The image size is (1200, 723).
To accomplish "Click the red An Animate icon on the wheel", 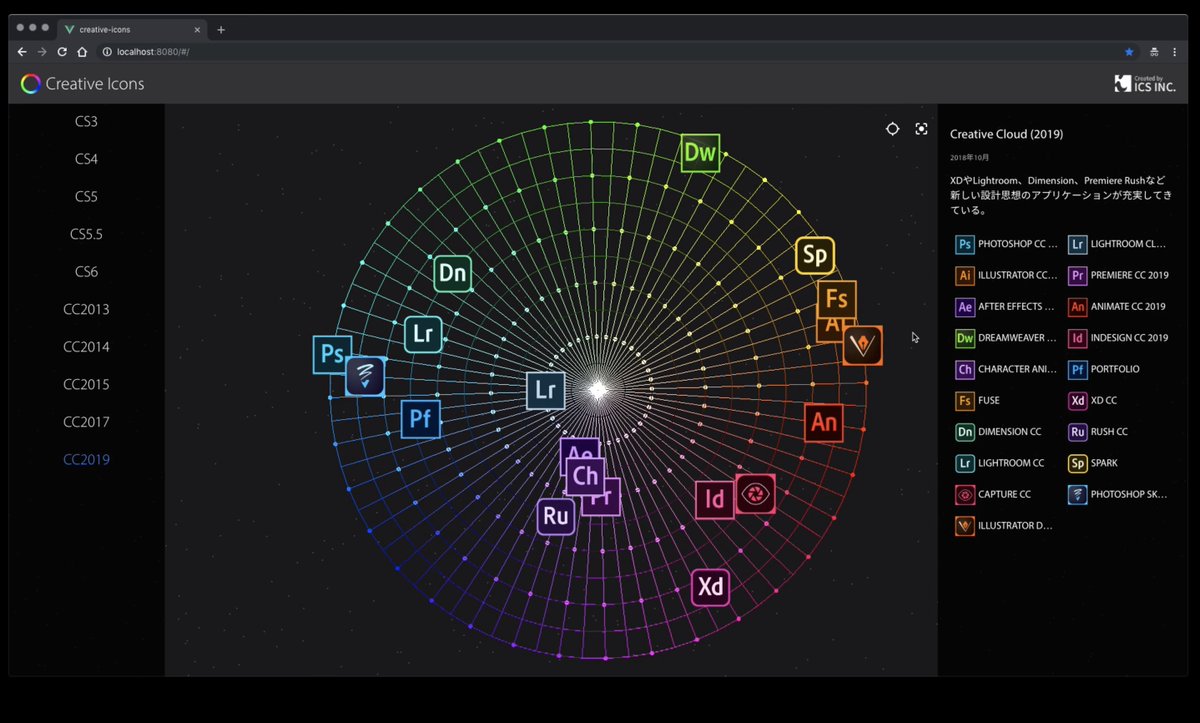I will (x=824, y=422).
